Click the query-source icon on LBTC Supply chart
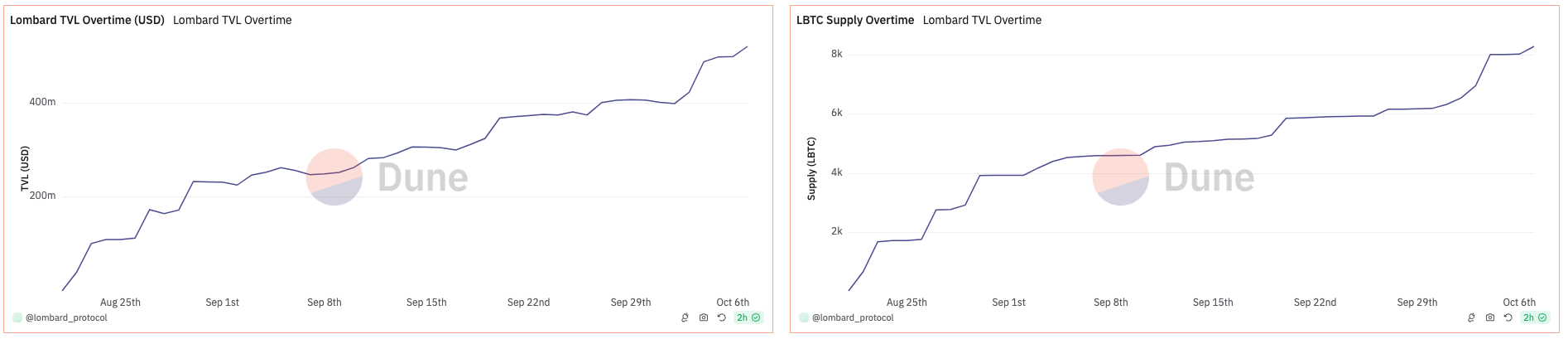 (x=1472, y=317)
